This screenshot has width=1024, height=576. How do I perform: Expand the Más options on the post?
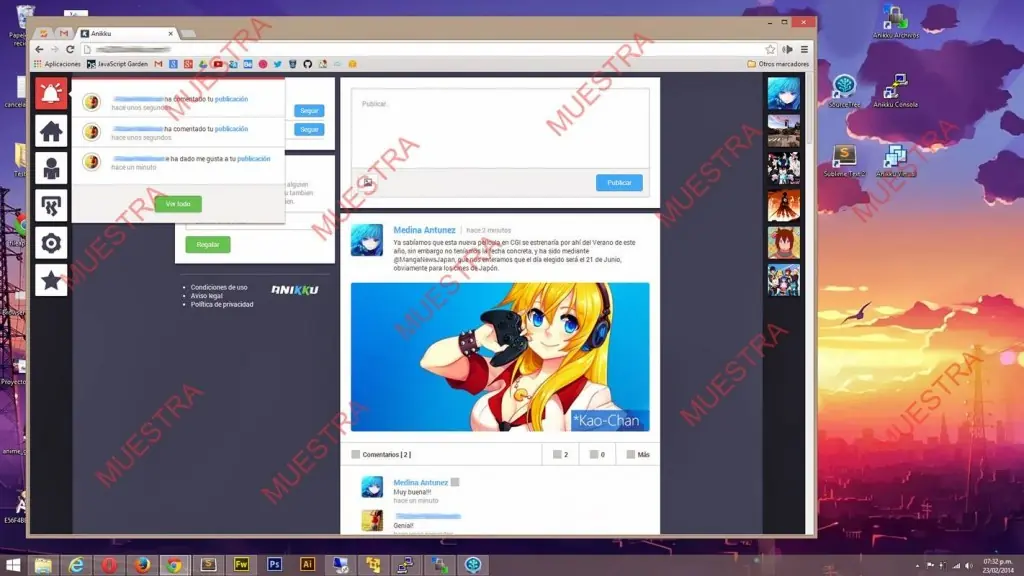pyautogui.click(x=638, y=455)
